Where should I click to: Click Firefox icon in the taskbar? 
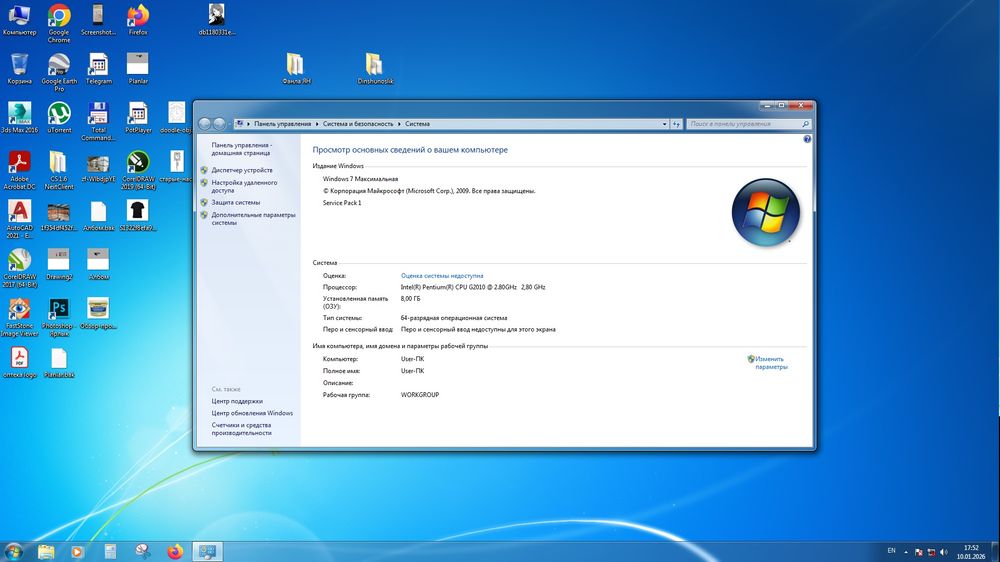176,551
